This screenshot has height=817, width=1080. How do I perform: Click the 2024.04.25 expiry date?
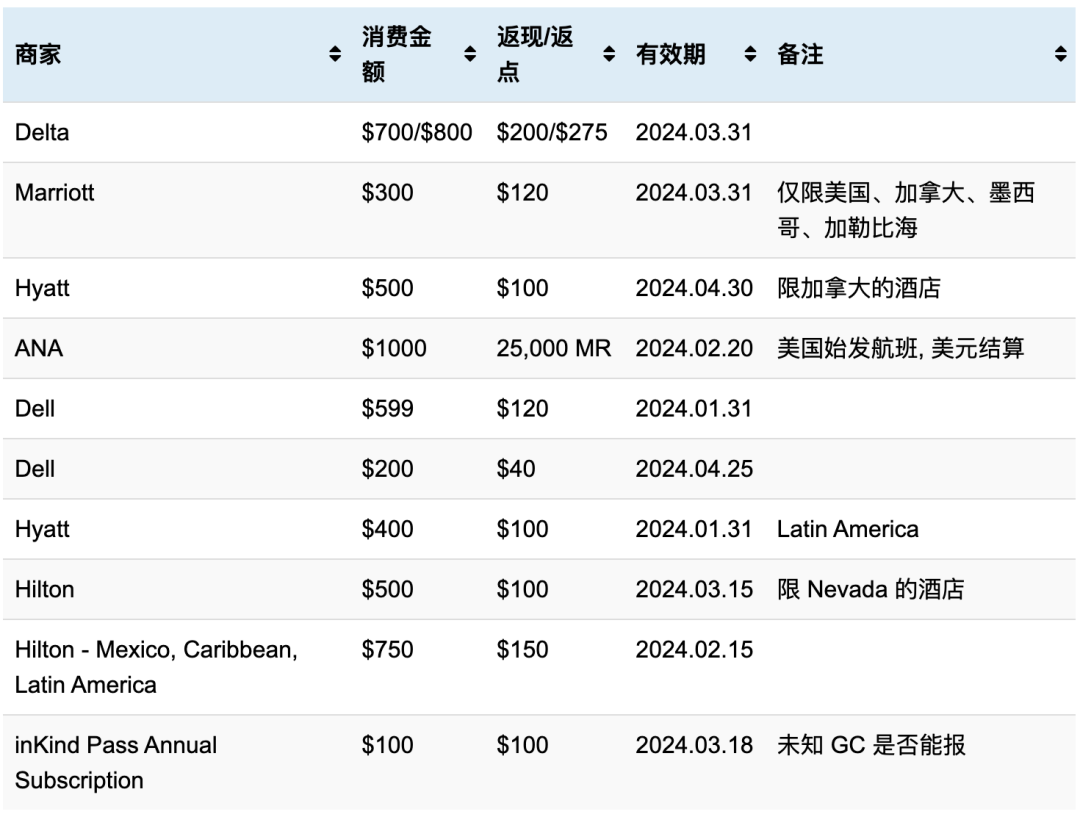pos(694,468)
